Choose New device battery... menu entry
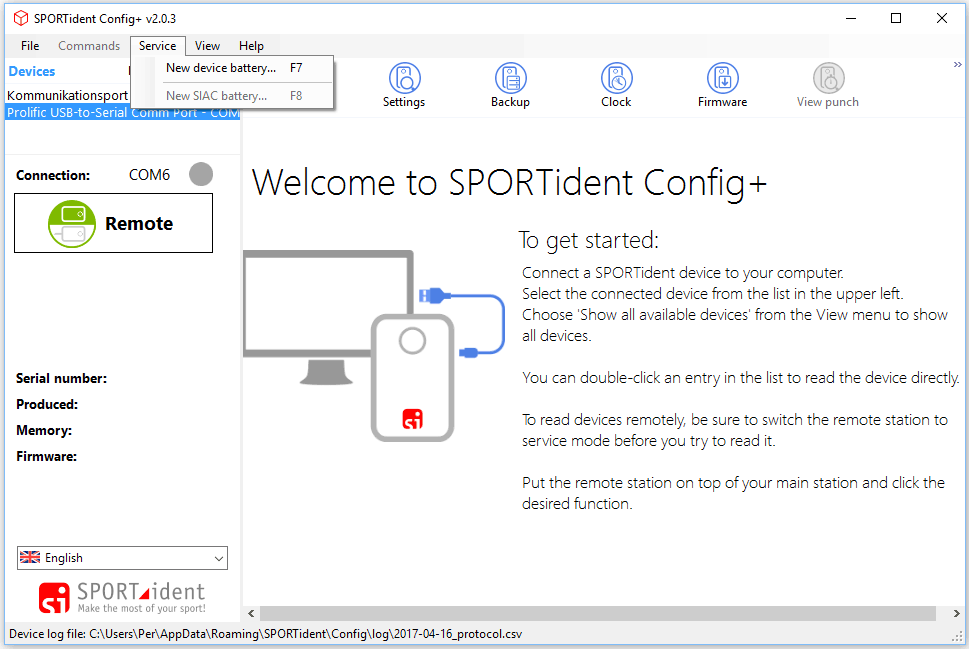This screenshot has width=969, height=649. point(234,68)
